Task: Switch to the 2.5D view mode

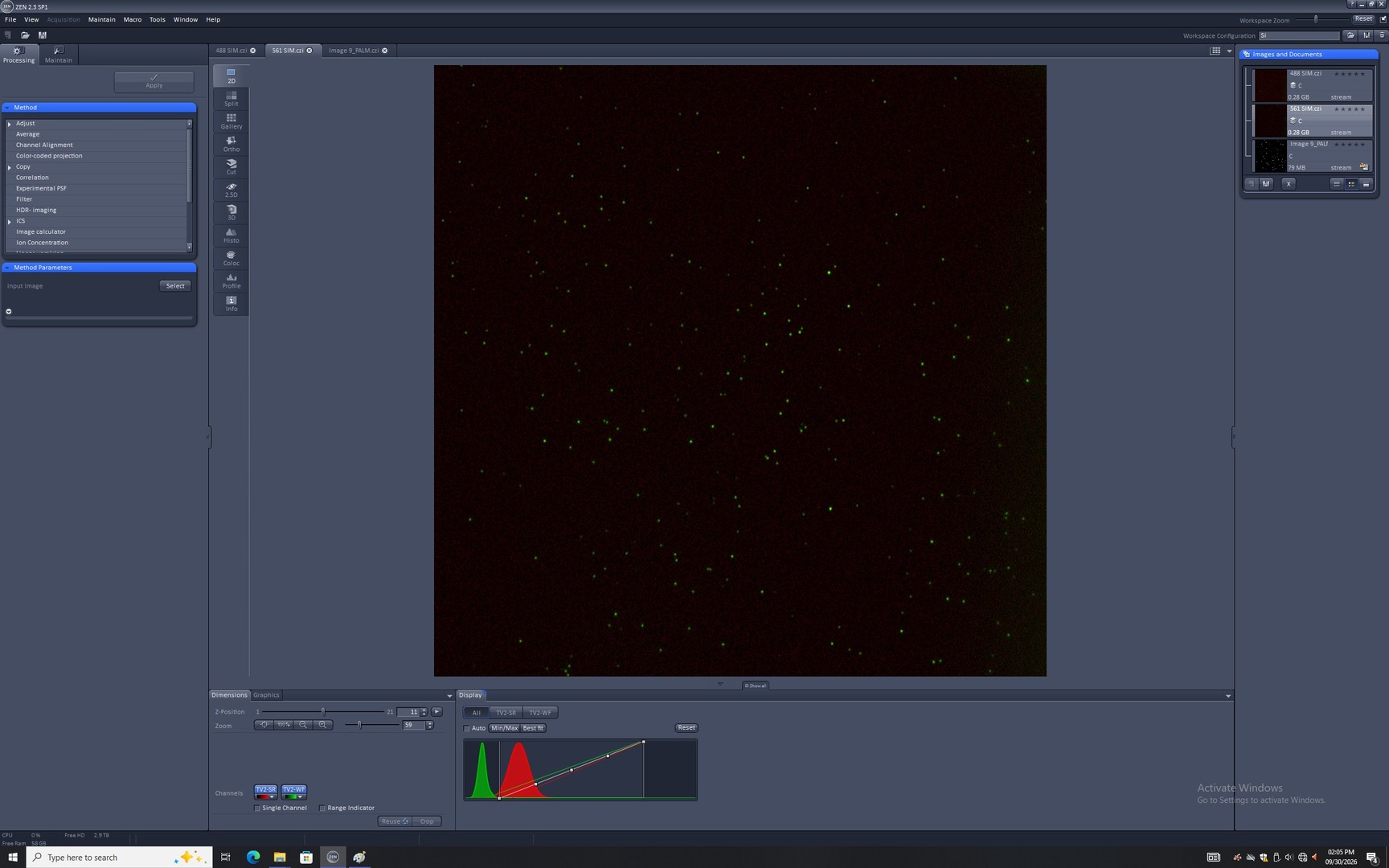Action: tap(231, 190)
